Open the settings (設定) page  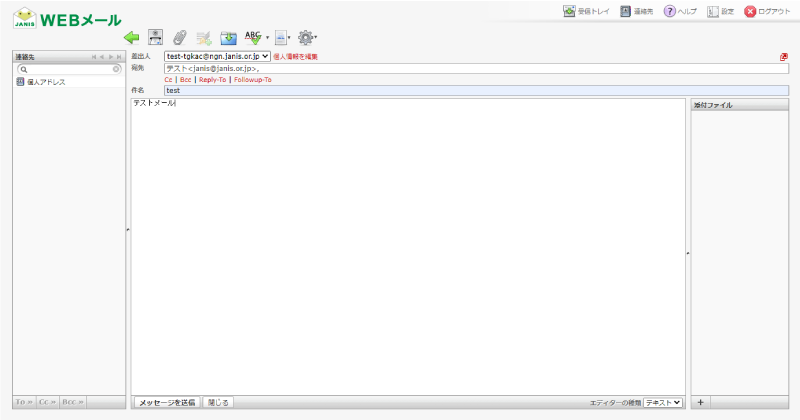coord(720,11)
